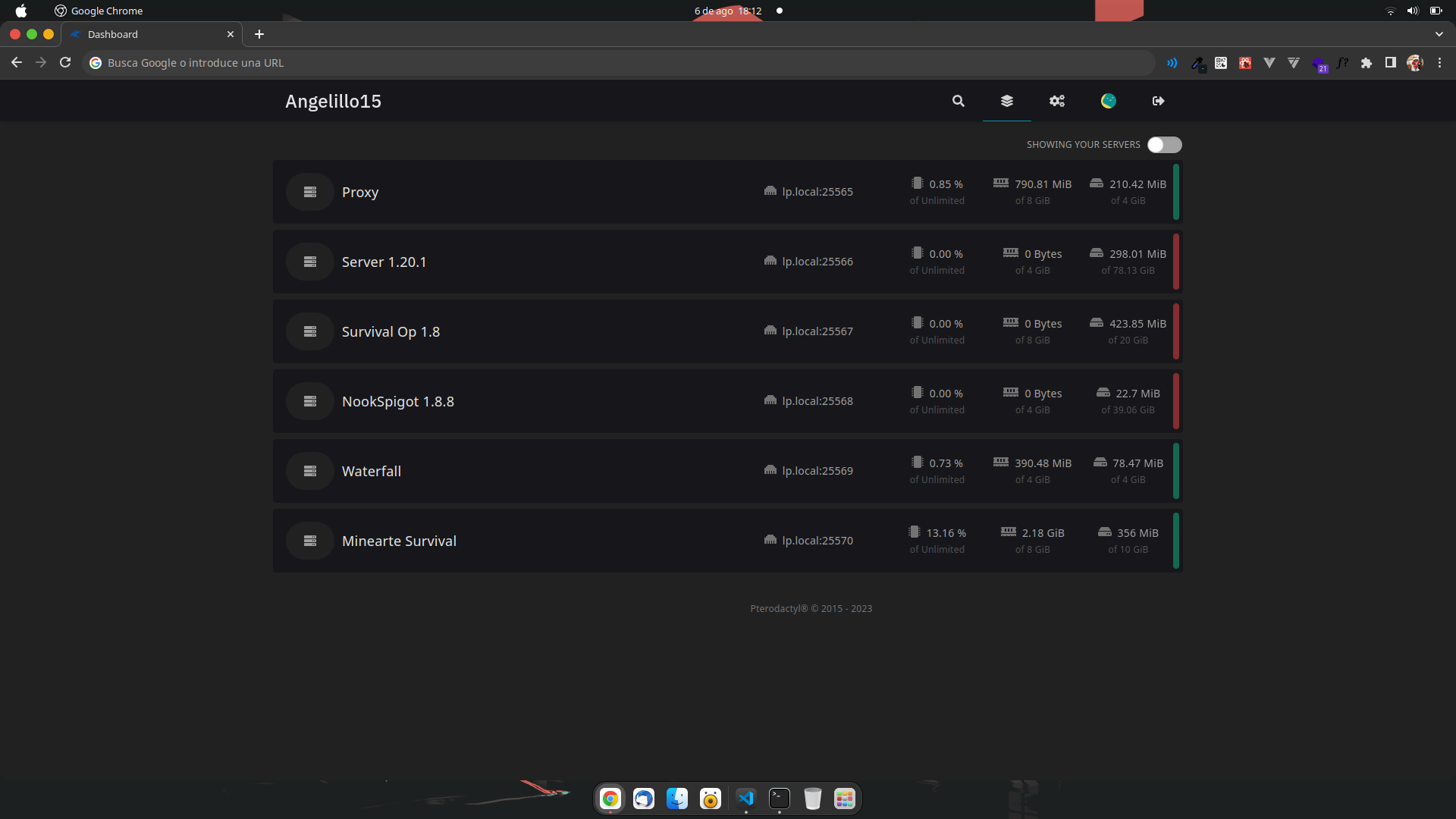Open Chrome three-dot menu
The image size is (1456, 819).
coord(1439,63)
